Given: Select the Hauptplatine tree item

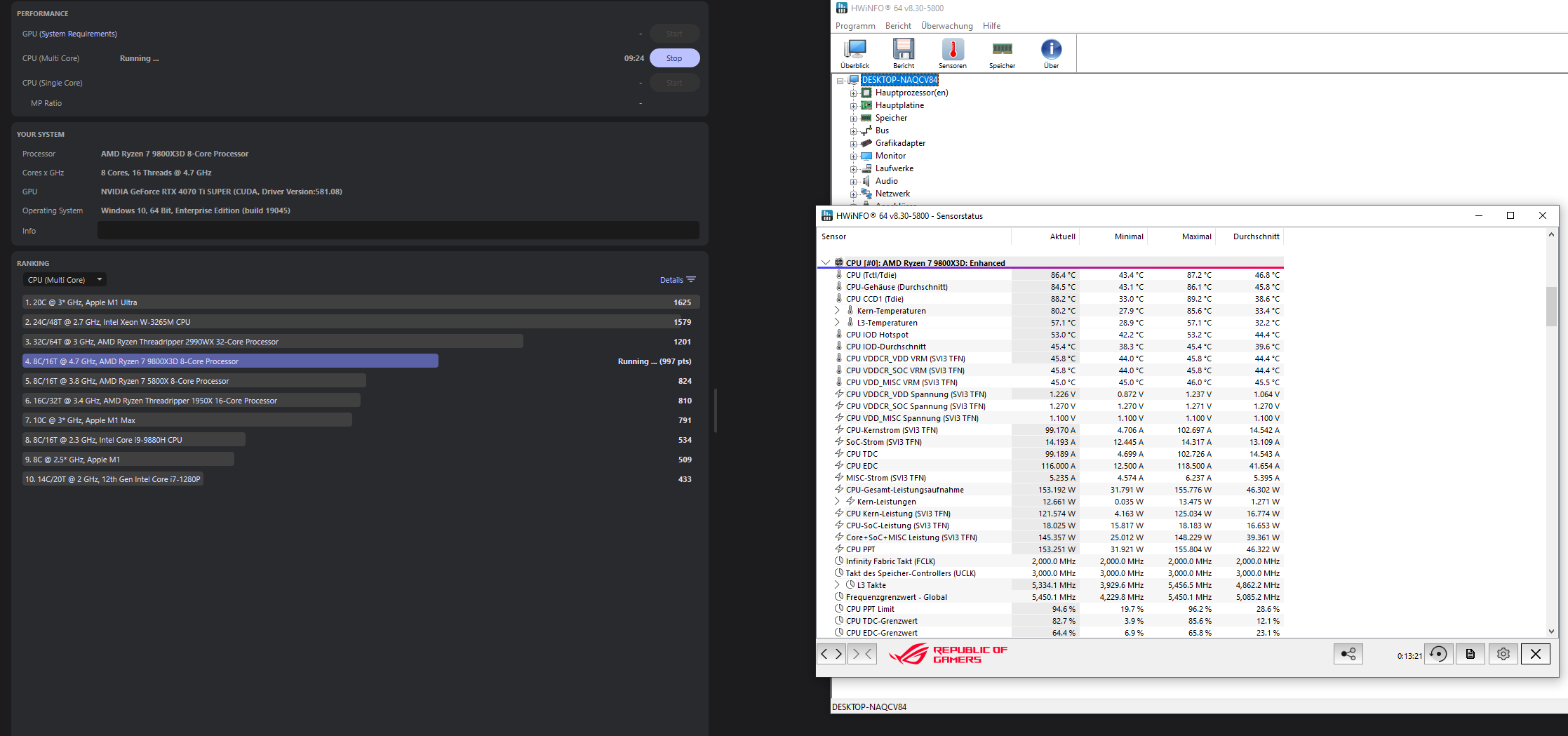Looking at the screenshot, I should tap(899, 105).
